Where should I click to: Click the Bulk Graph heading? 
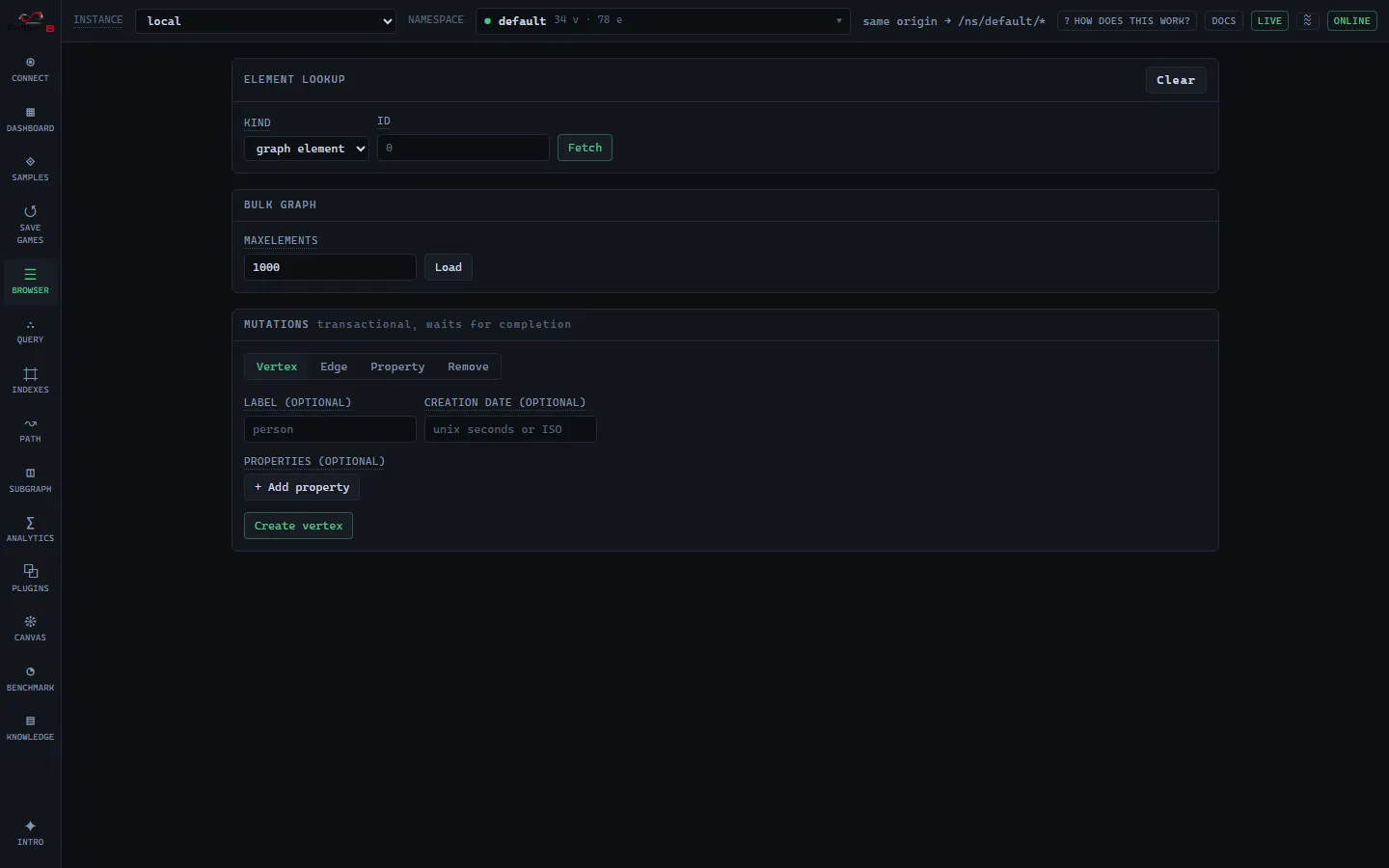(280, 204)
